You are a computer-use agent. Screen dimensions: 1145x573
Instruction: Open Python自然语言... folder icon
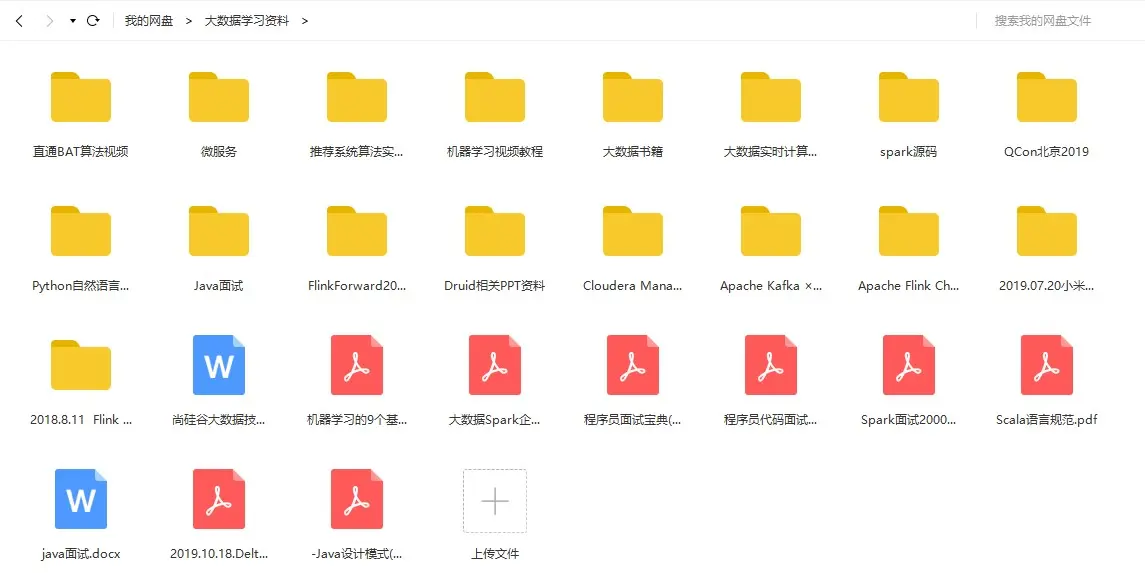click(x=80, y=231)
